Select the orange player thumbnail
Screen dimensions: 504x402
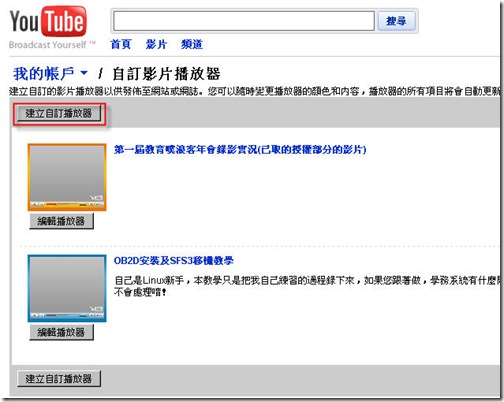click(x=67, y=177)
